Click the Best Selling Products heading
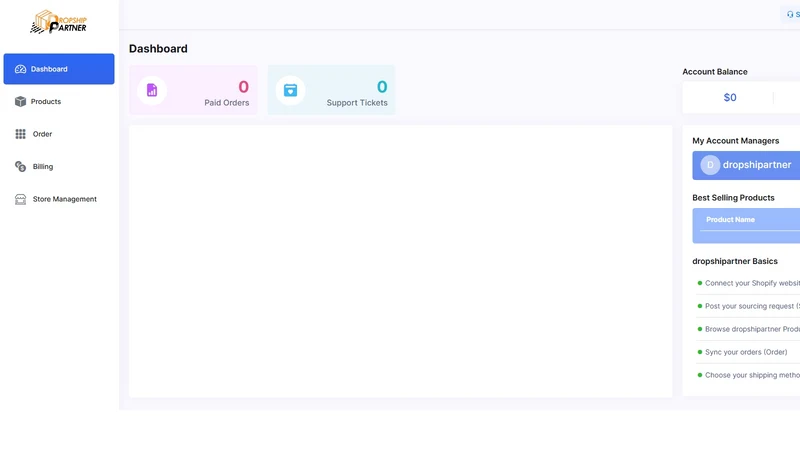800x450 pixels. (733, 198)
